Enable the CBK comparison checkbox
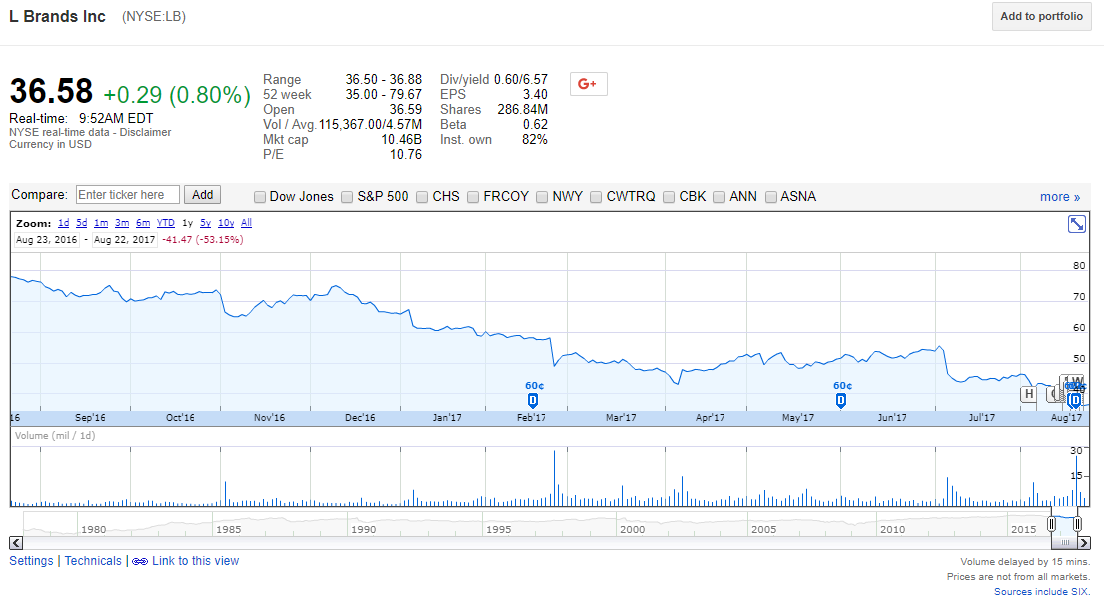Screen dimensions: 1104x605 click(x=669, y=197)
